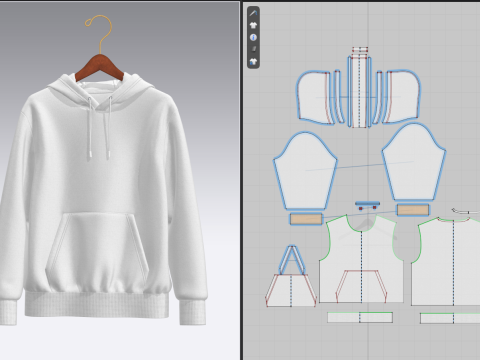The image size is (480, 360).
Task: Click the right drawstring on 3D hoodie
Action: 108,128
